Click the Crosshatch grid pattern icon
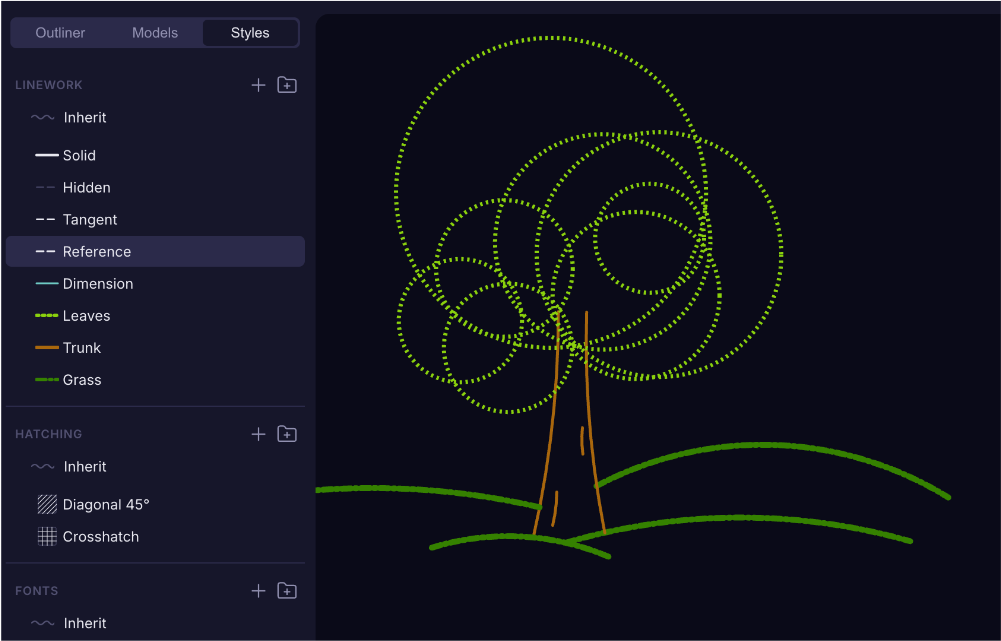Viewport: 1001px width, 641px height. (x=47, y=537)
